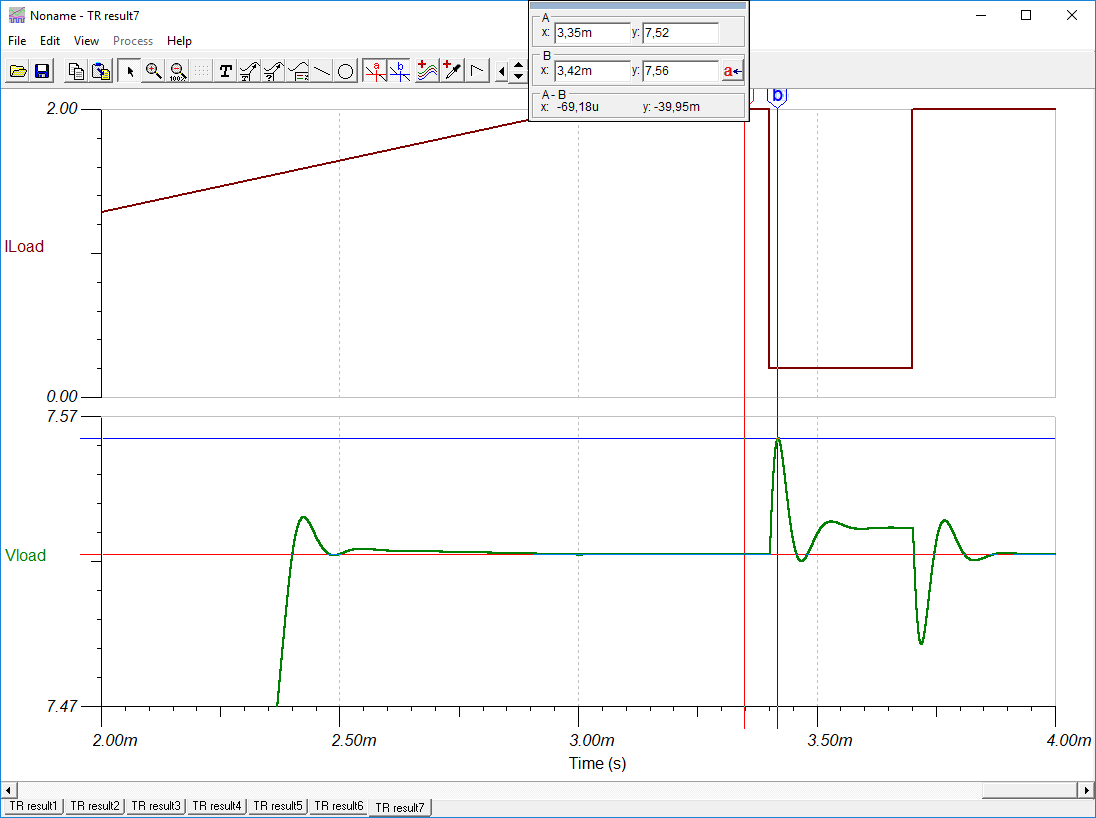Click the left arrow toolbar button

(x=501, y=71)
